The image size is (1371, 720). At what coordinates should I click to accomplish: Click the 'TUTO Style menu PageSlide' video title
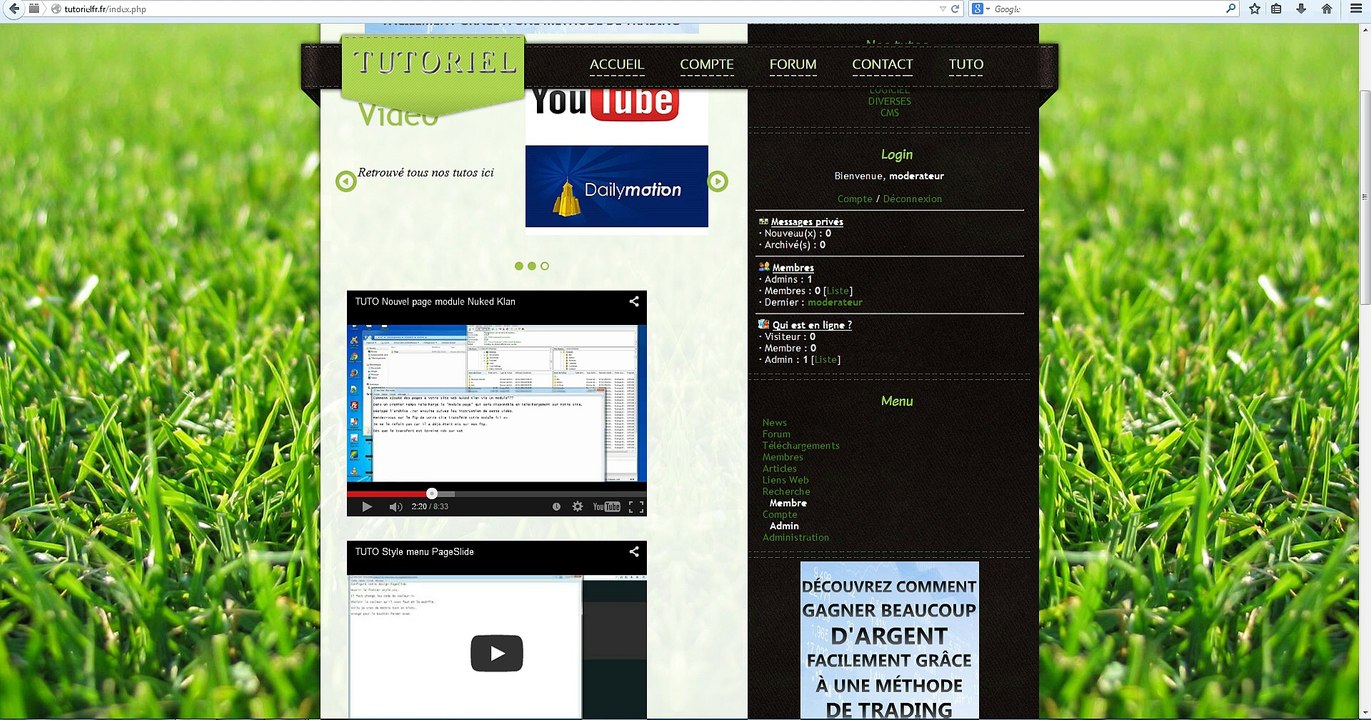414,551
